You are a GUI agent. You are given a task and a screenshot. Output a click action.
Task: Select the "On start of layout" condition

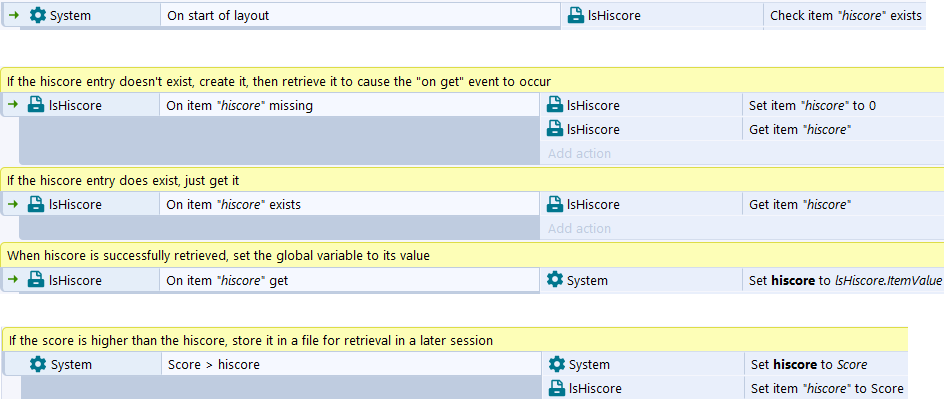point(361,16)
